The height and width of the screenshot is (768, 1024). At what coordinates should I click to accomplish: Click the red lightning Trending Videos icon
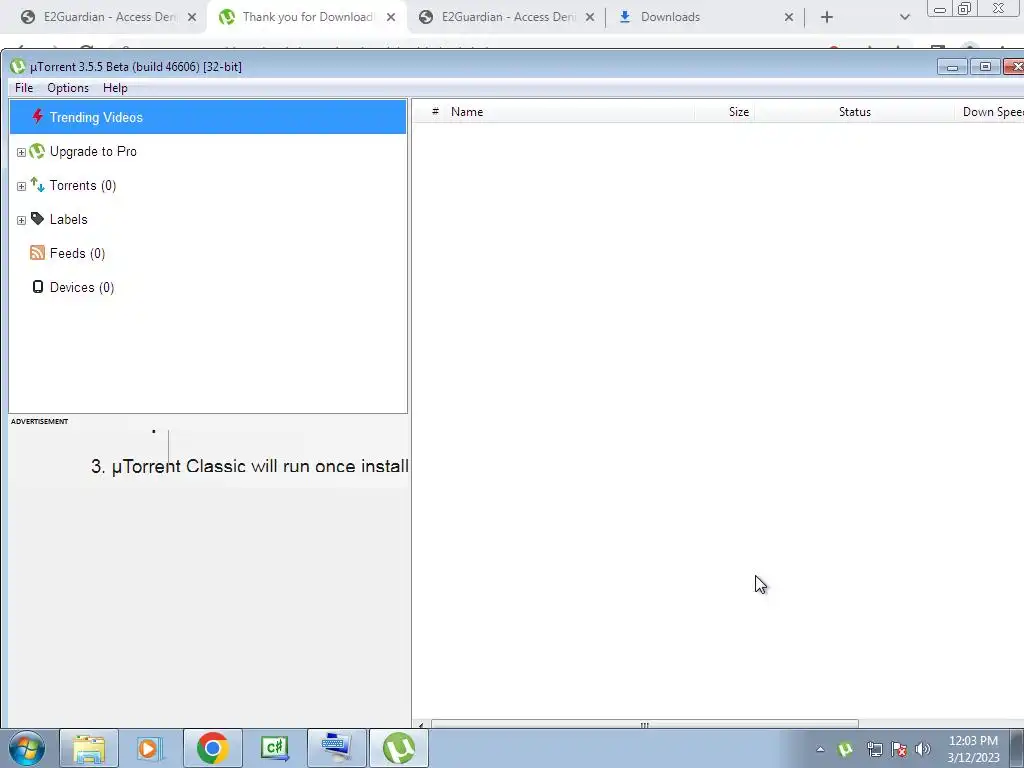(x=37, y=117)
